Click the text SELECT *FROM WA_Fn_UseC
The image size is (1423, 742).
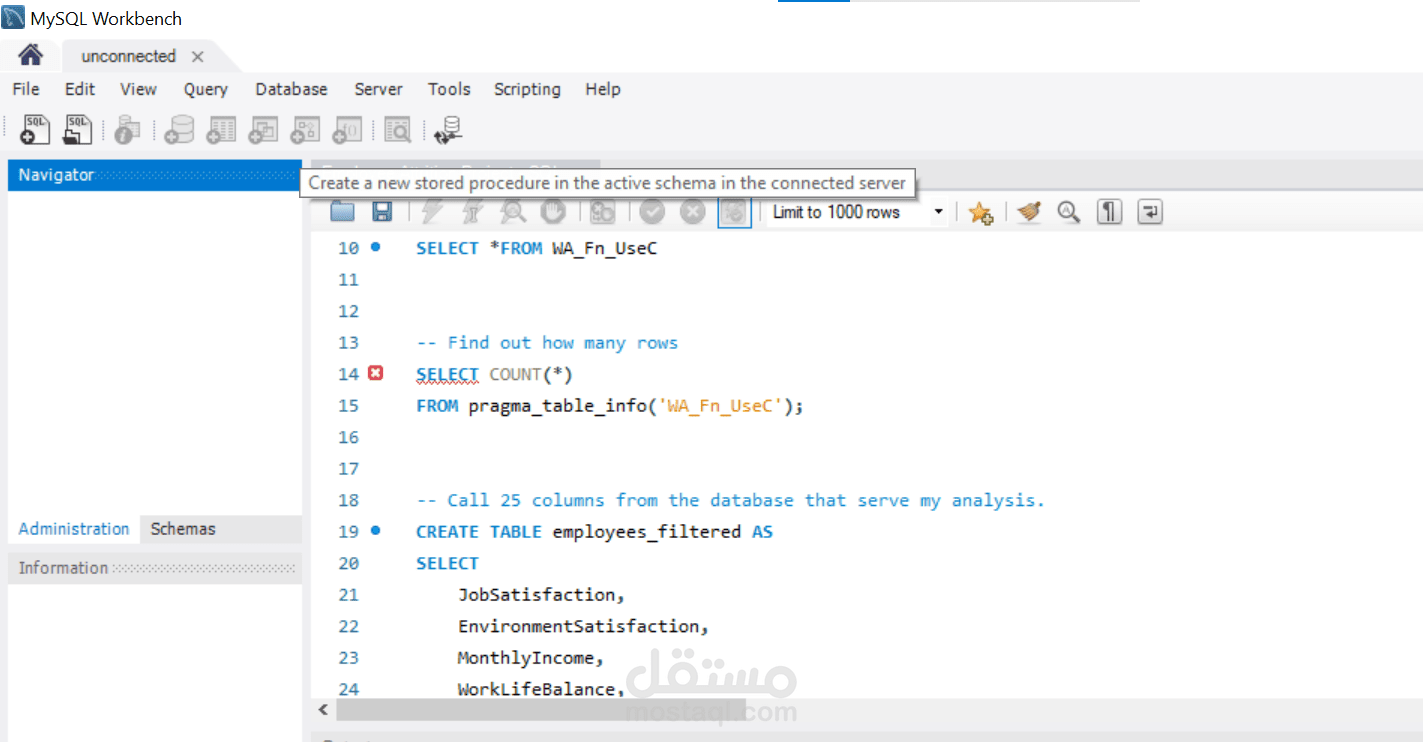(x=537, y=248)
